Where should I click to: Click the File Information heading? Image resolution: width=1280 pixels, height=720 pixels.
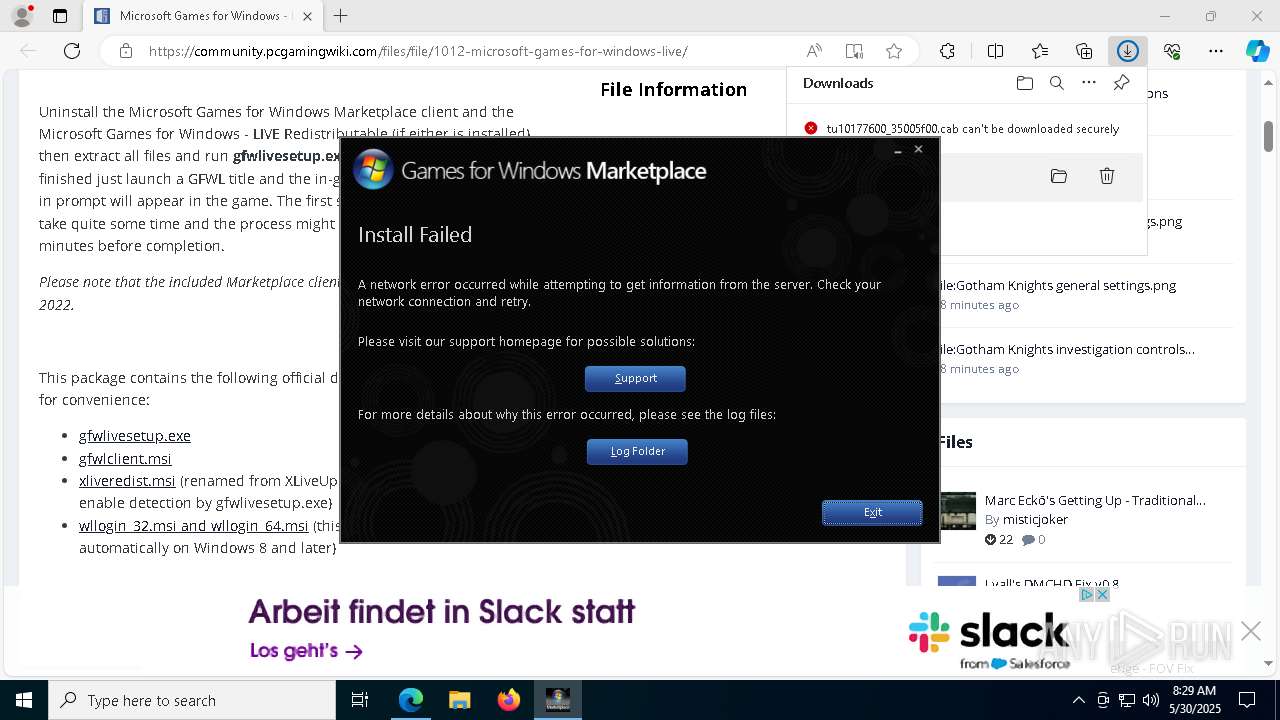673,89
